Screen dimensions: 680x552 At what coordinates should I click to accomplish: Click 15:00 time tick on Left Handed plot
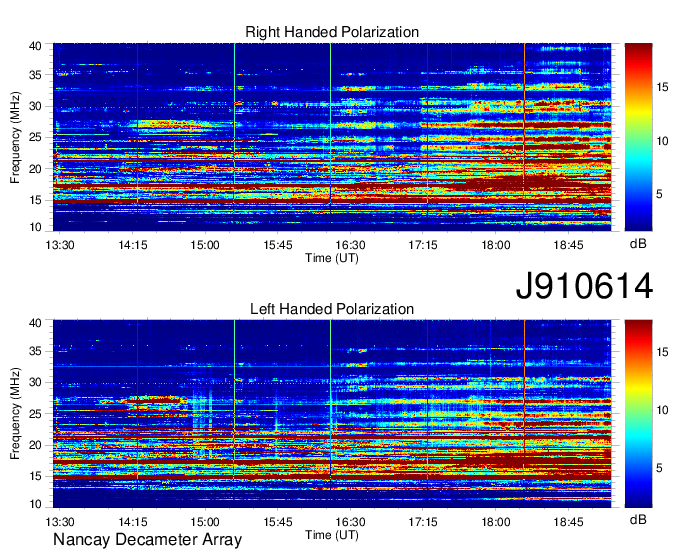[205, 522]
